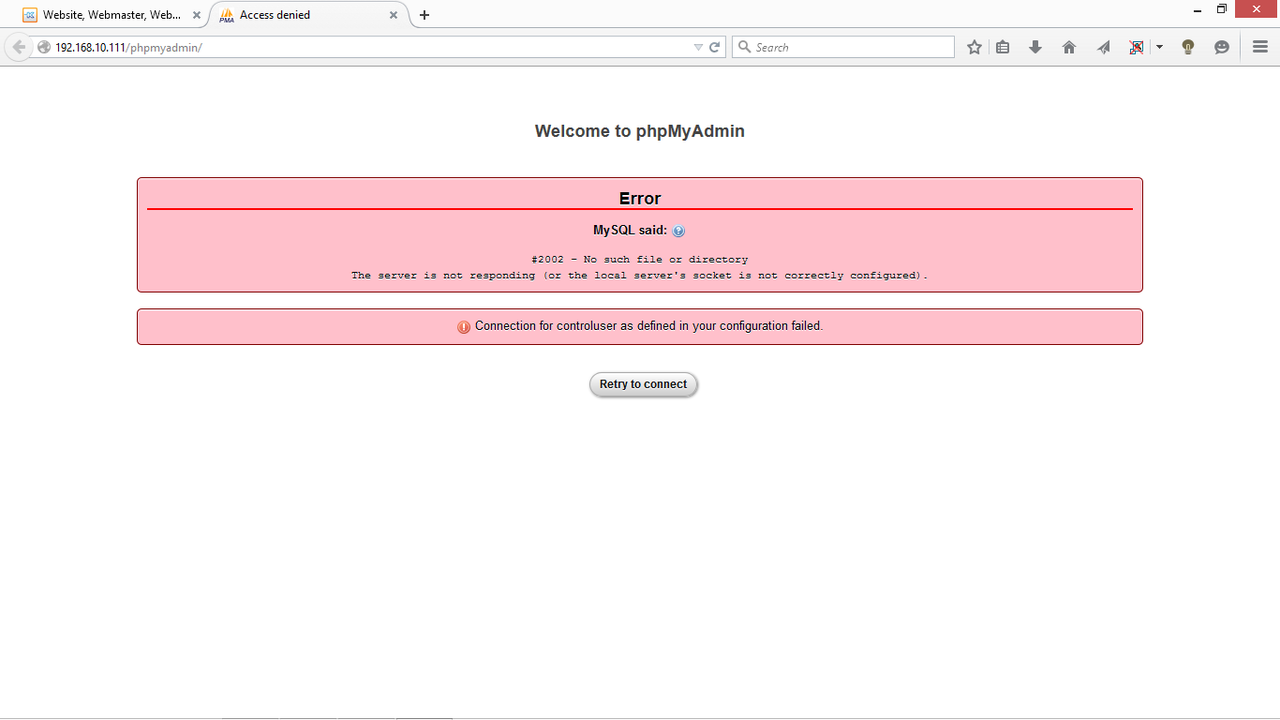Open the chat smiley face icon

point(1221,47)
